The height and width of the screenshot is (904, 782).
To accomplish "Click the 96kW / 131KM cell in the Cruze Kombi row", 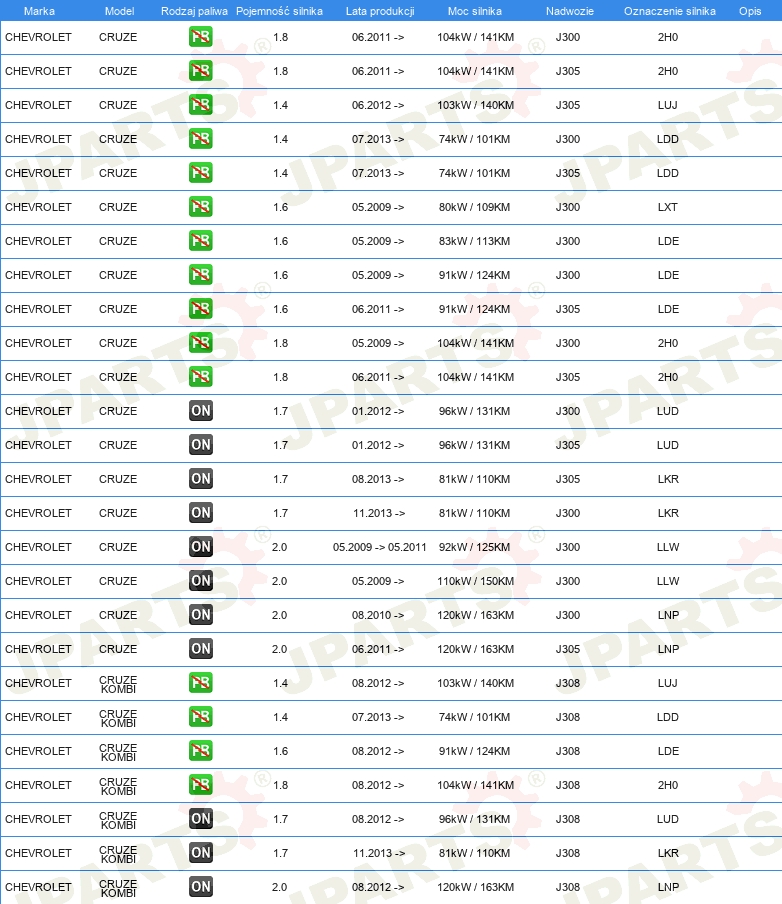I will pos(475,819).
